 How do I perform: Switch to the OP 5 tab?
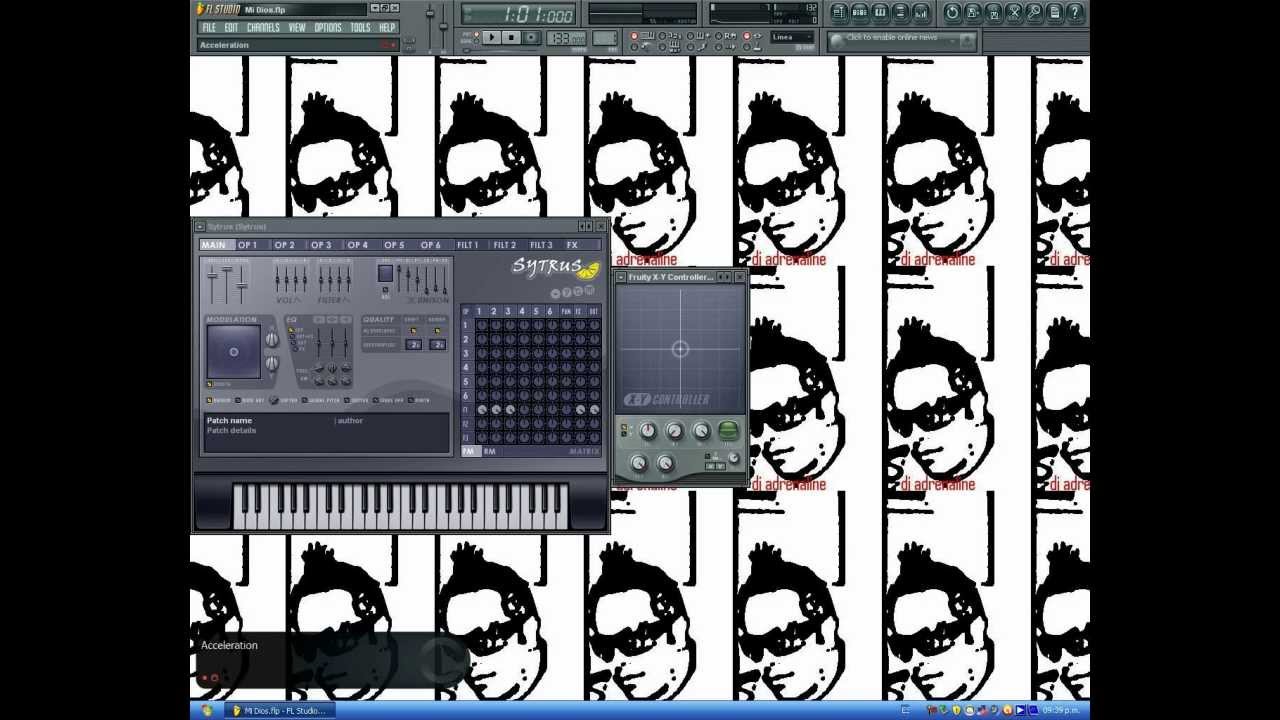coord(394,245)
